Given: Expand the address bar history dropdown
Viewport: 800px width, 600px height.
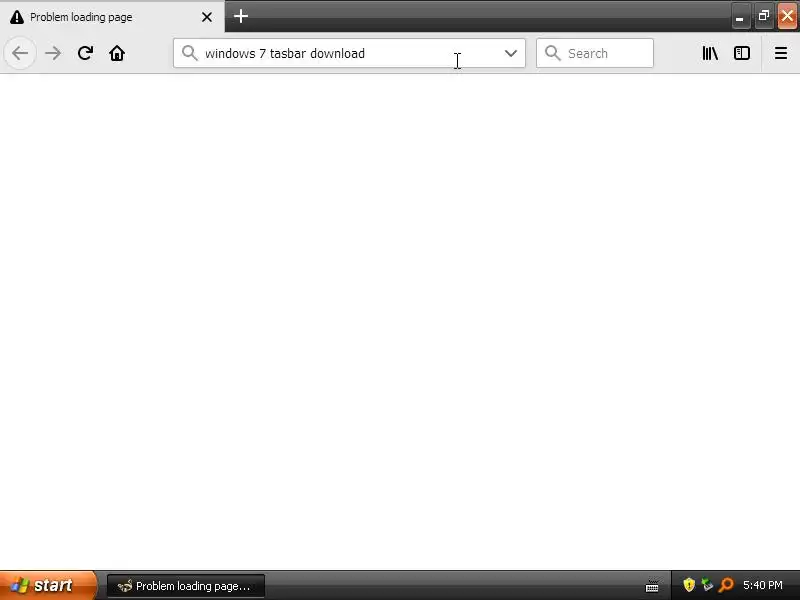Looking at the screenshot, I should [x=510, y=53].
